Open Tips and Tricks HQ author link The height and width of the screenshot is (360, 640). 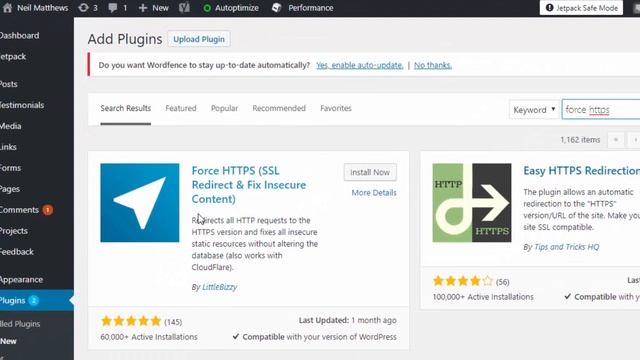567,247
